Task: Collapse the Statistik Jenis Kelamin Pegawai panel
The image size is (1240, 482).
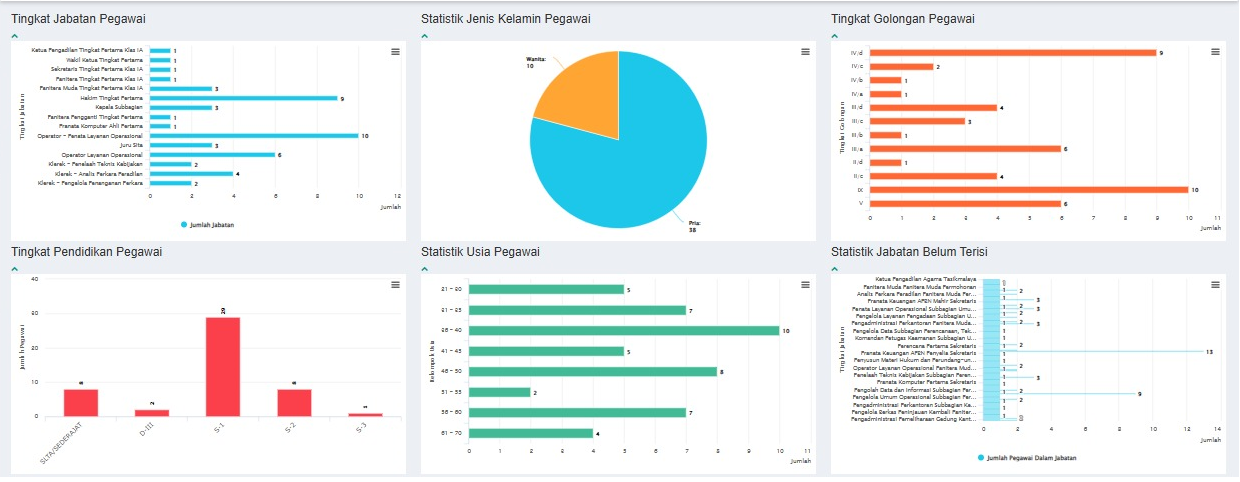Action: pyautogui.click(x=425, y=35)
